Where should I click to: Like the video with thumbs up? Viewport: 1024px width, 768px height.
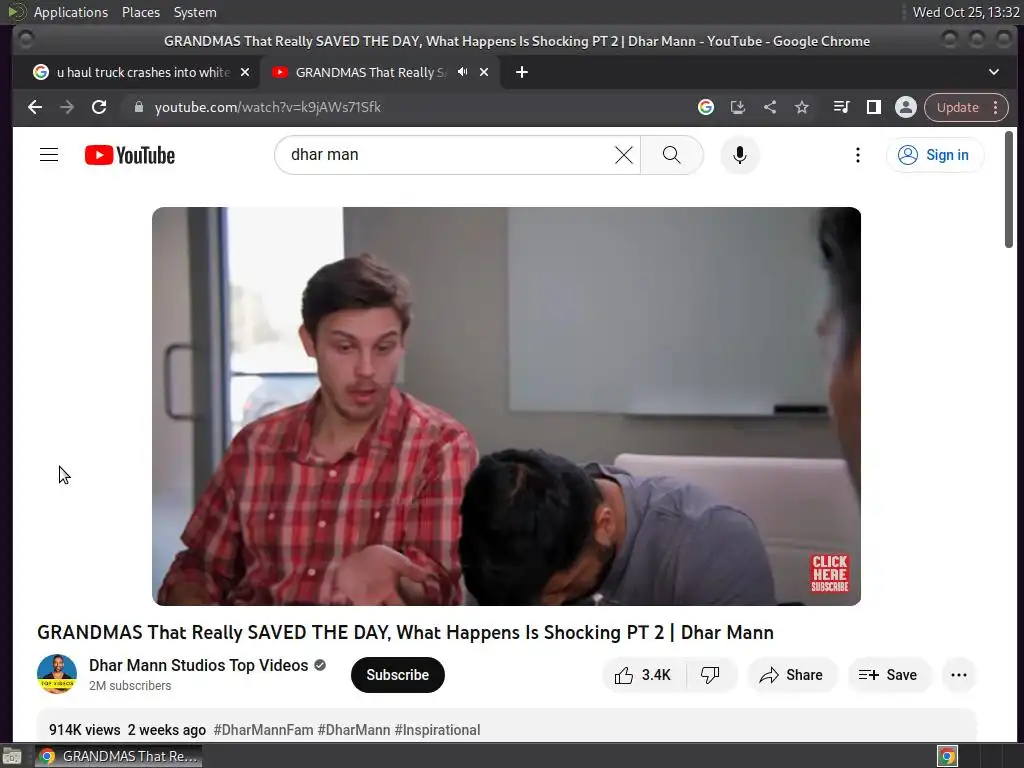coord(643,675)
